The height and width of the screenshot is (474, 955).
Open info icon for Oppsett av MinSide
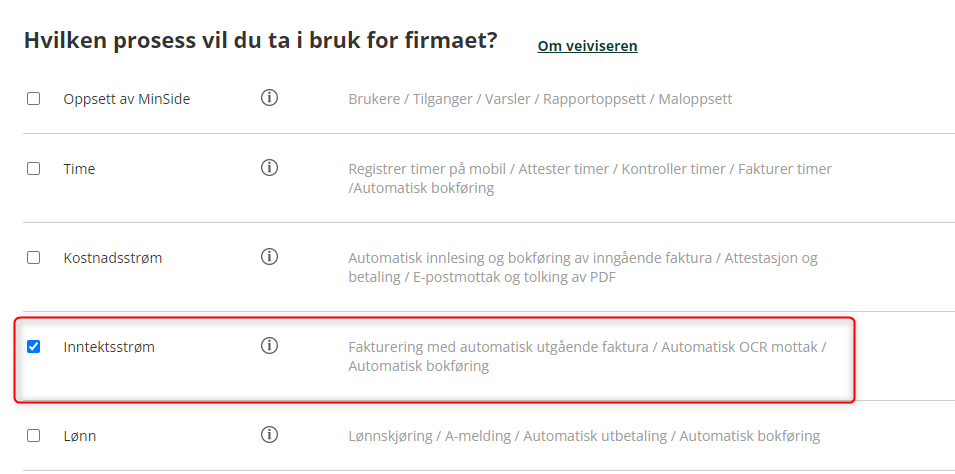(269, 97)
